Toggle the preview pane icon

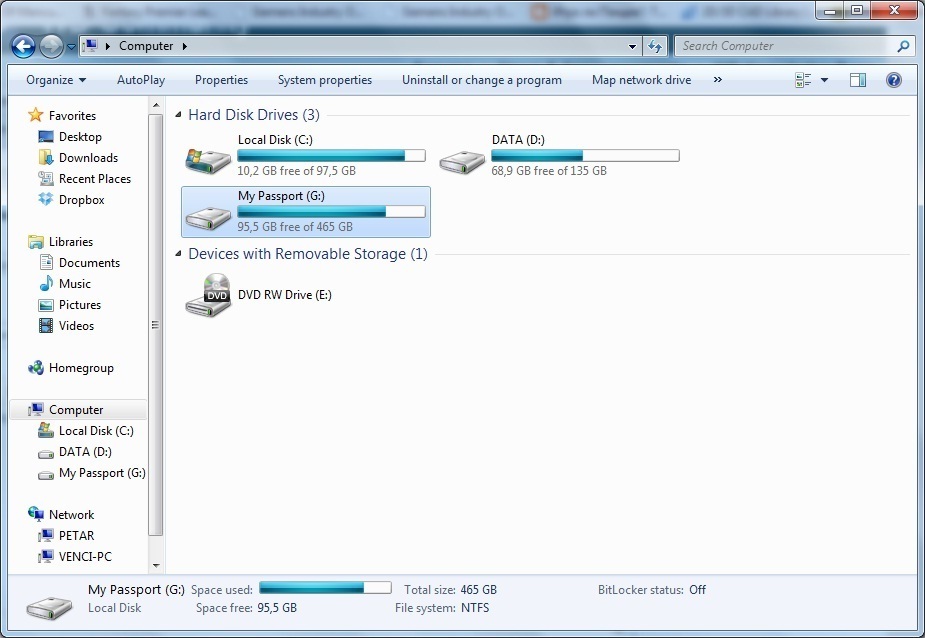858,80
